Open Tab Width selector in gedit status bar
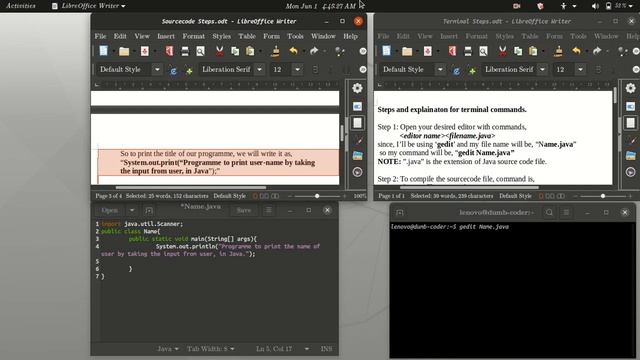 [x=211, y=349]
